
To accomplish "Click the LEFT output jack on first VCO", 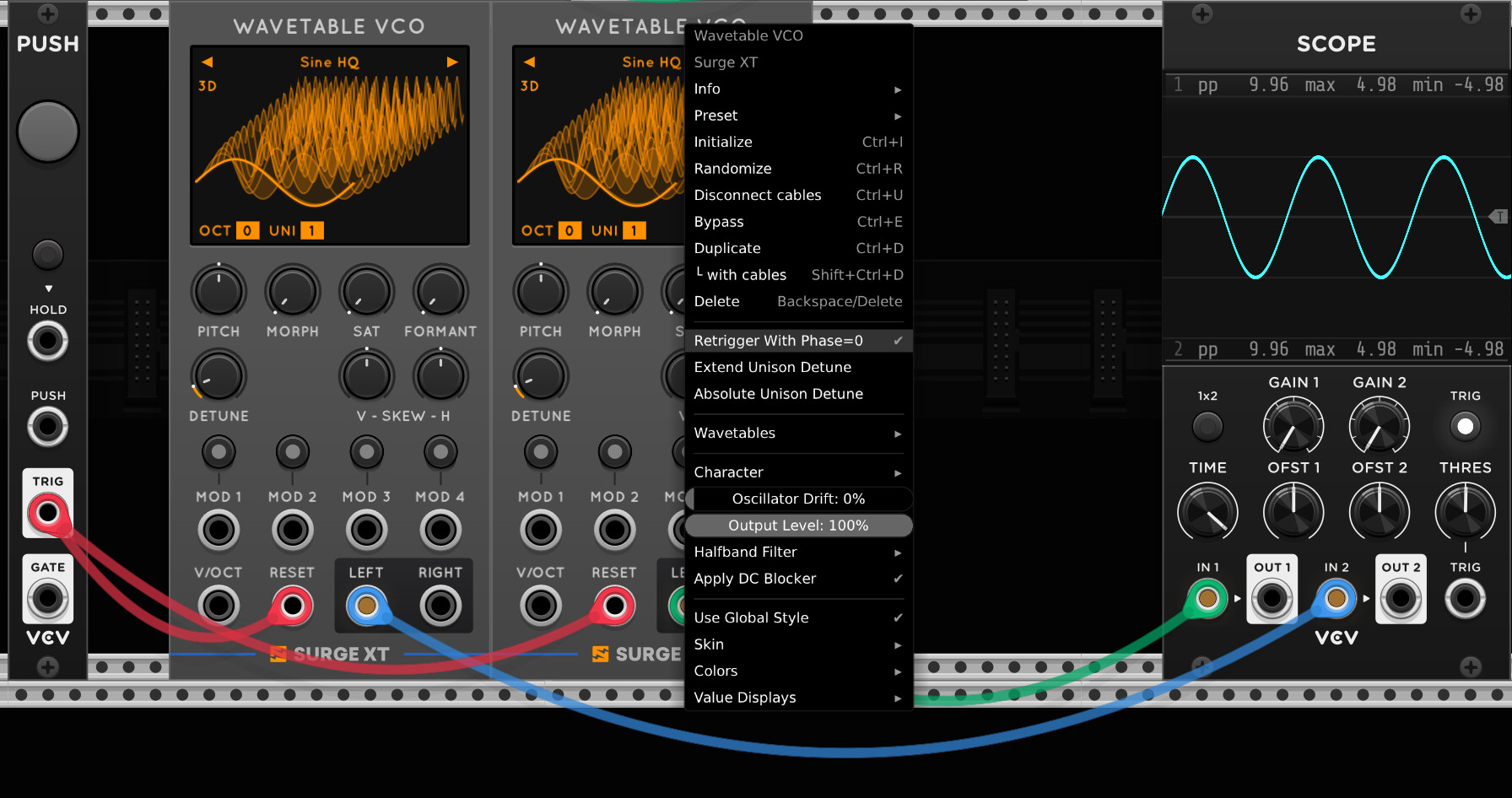I will (366, 606).
